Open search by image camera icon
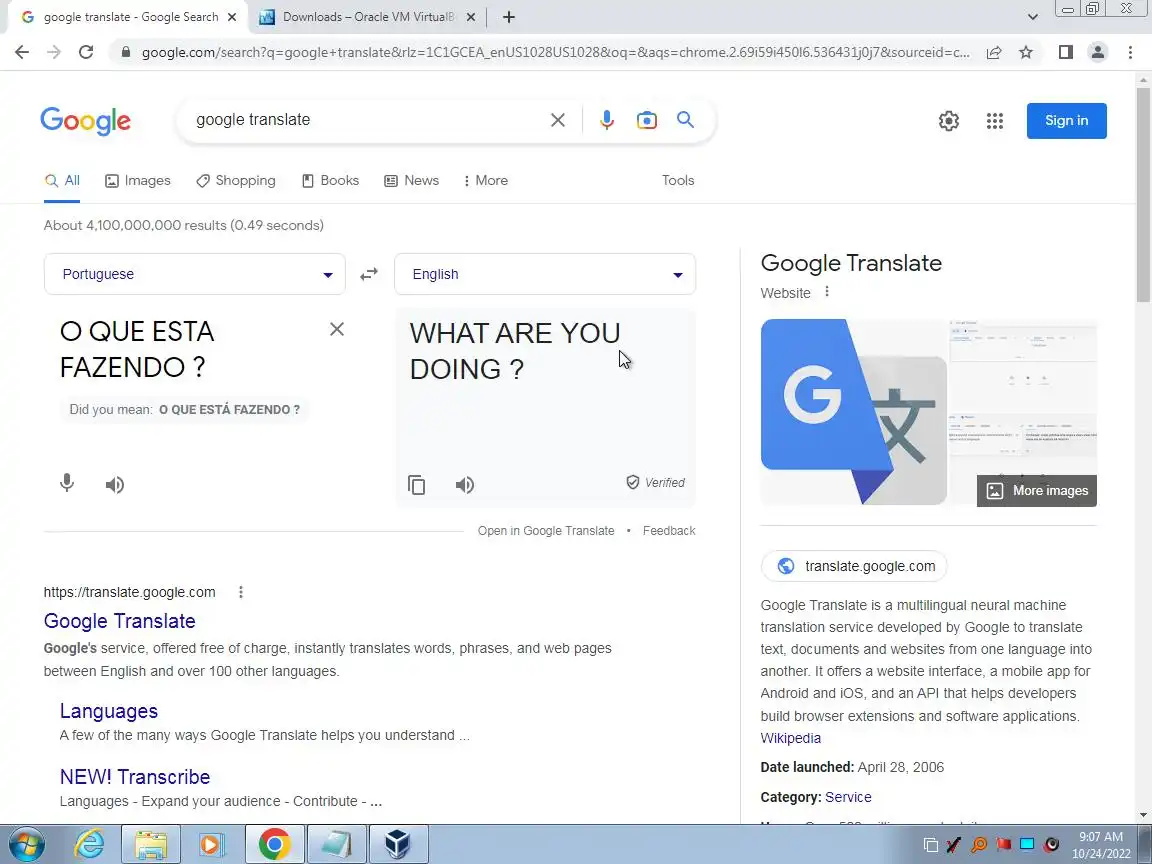The image size is (1152, 864). click(x=647, y=120)
